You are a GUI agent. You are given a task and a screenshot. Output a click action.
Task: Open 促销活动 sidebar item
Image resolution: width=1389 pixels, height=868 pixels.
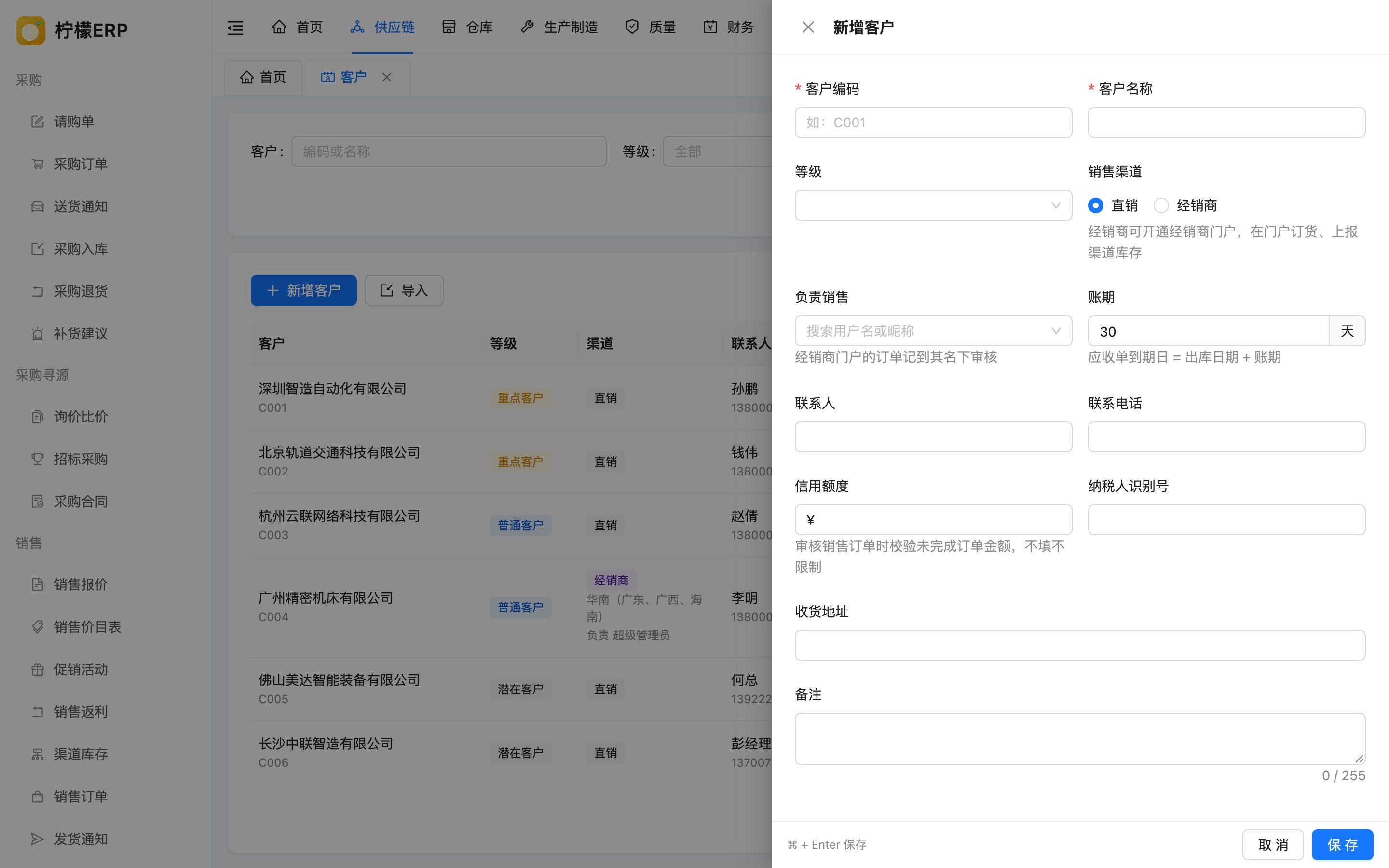pos(106,669)
